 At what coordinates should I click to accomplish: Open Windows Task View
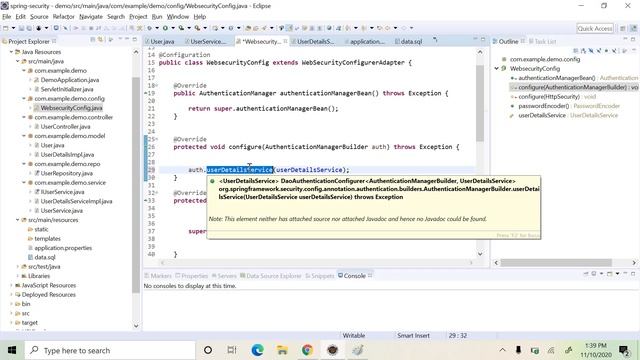click(232, 350)
